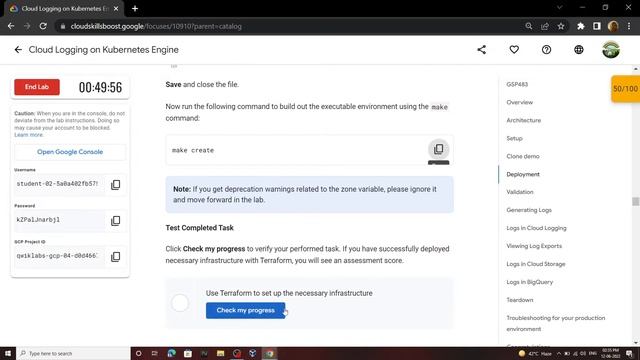Open the notification center icon
Screen dimensions: 640x360
coord(630,353)
